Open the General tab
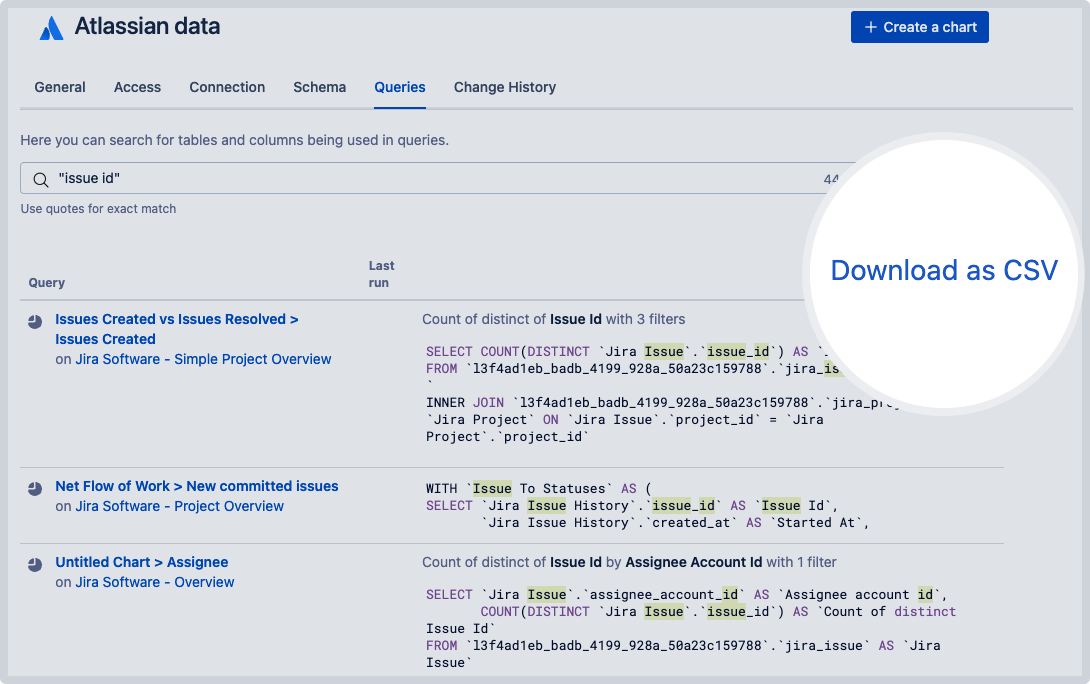The width and height of the screenshot is (1090, 684). [60, 87]
